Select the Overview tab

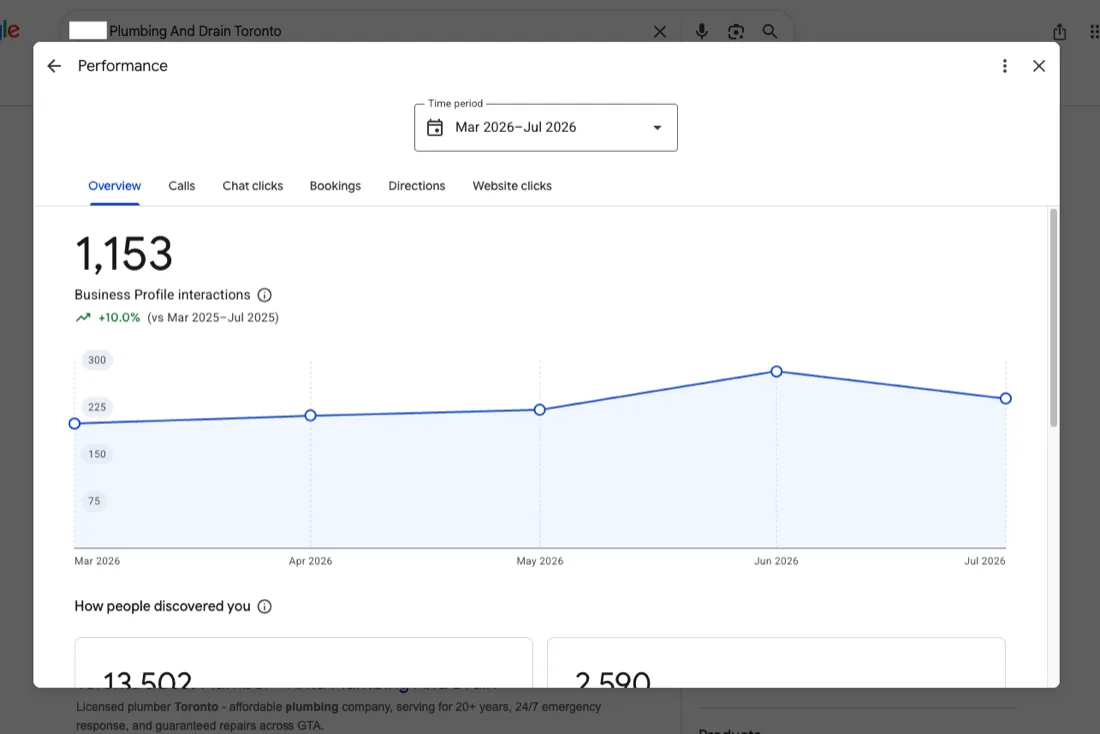point(114,186)
